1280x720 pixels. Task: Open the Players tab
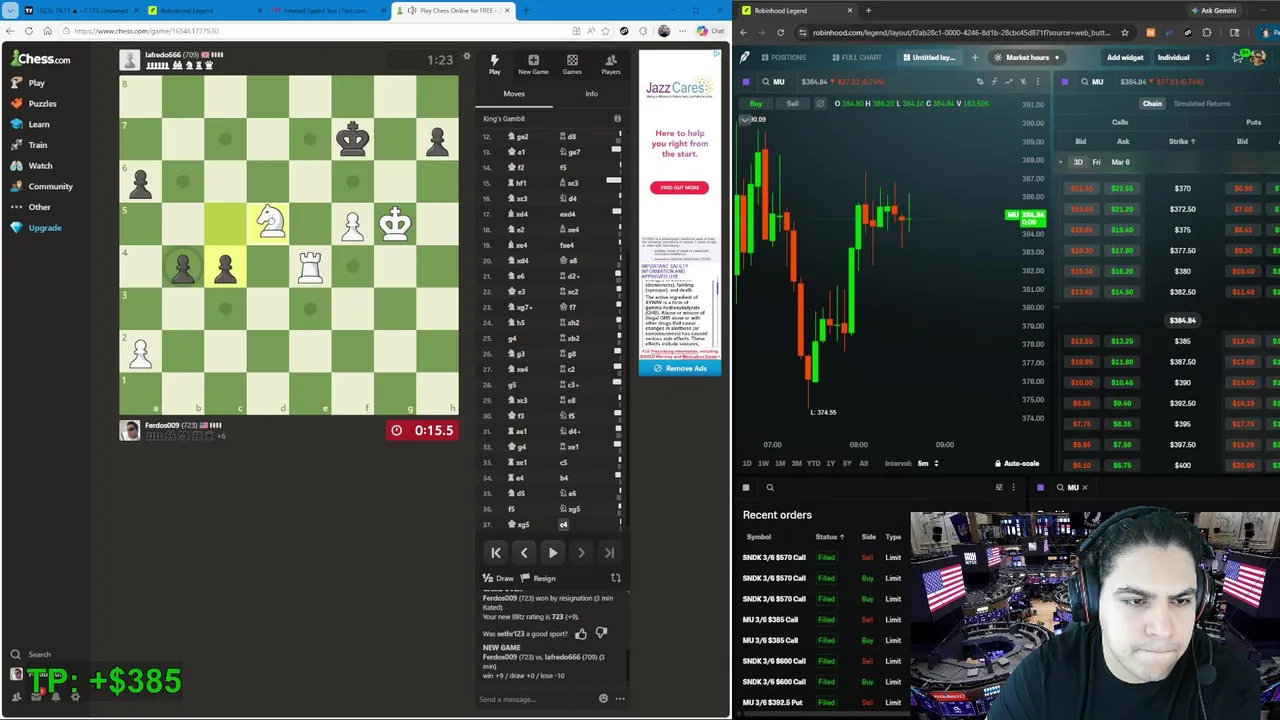[611, 65]
